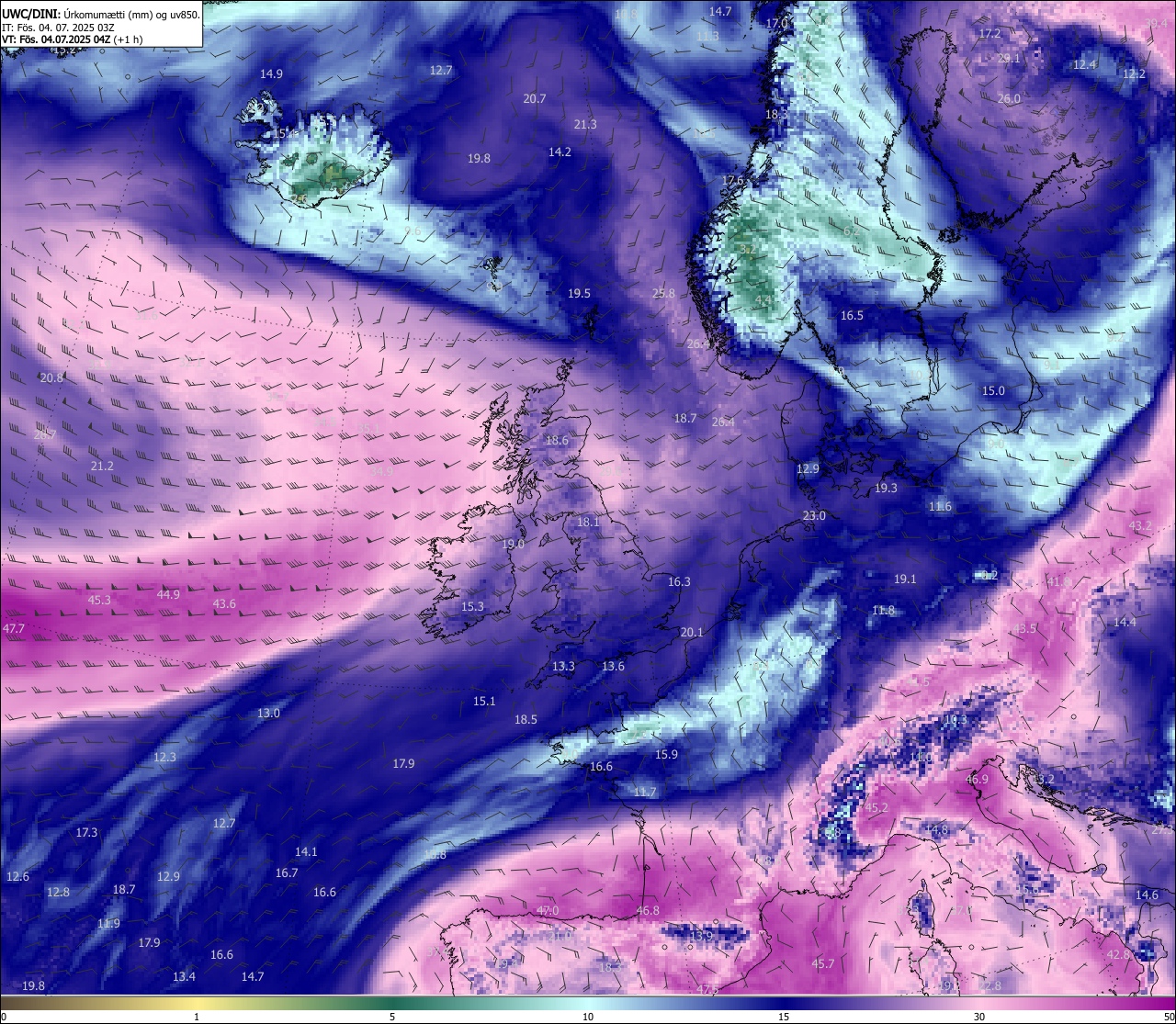Select the 12.6 value label

[17, 876]
